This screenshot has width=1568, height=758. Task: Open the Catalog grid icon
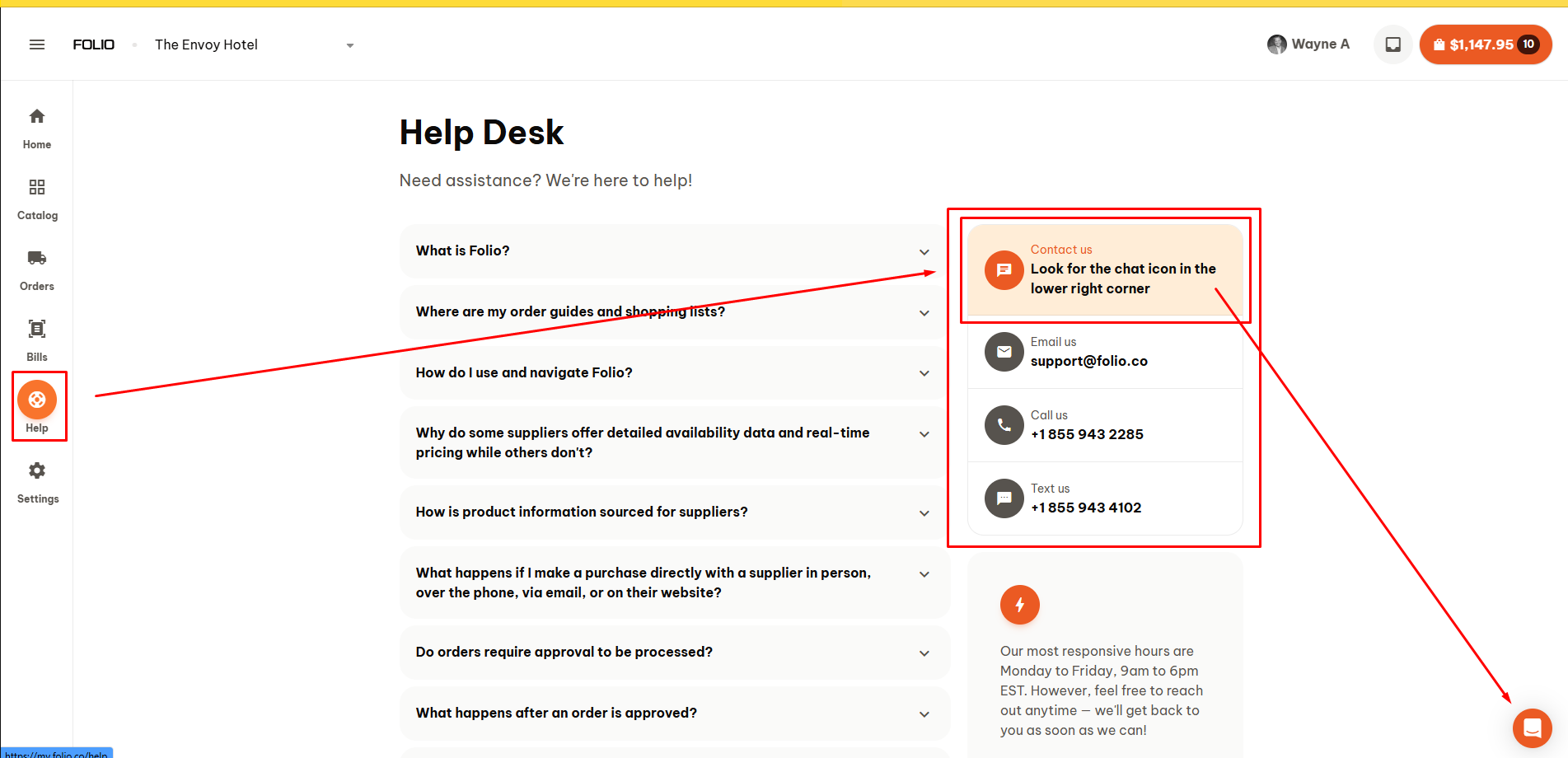[37, 187]
